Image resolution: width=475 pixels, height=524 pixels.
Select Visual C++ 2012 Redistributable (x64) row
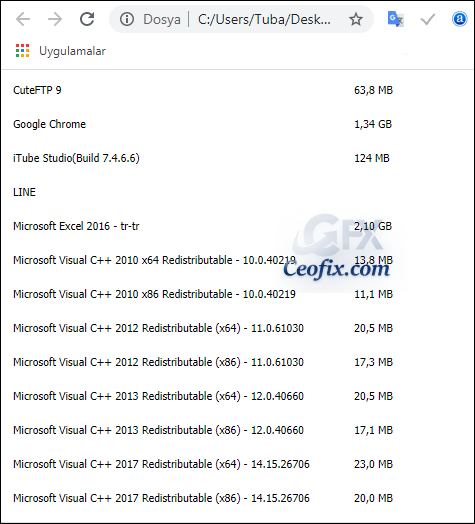point(158,328)
